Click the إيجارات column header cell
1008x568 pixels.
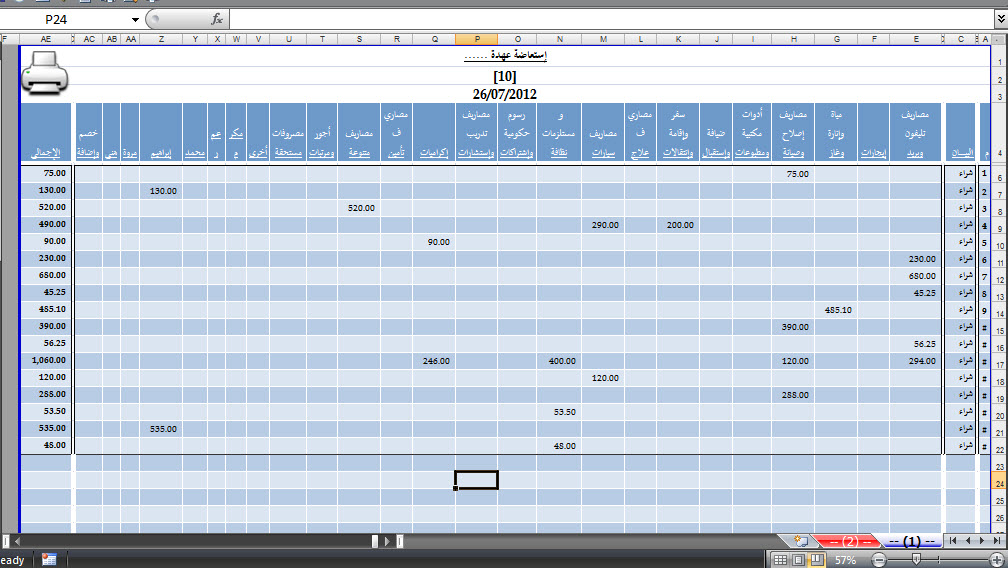(874, 132)
